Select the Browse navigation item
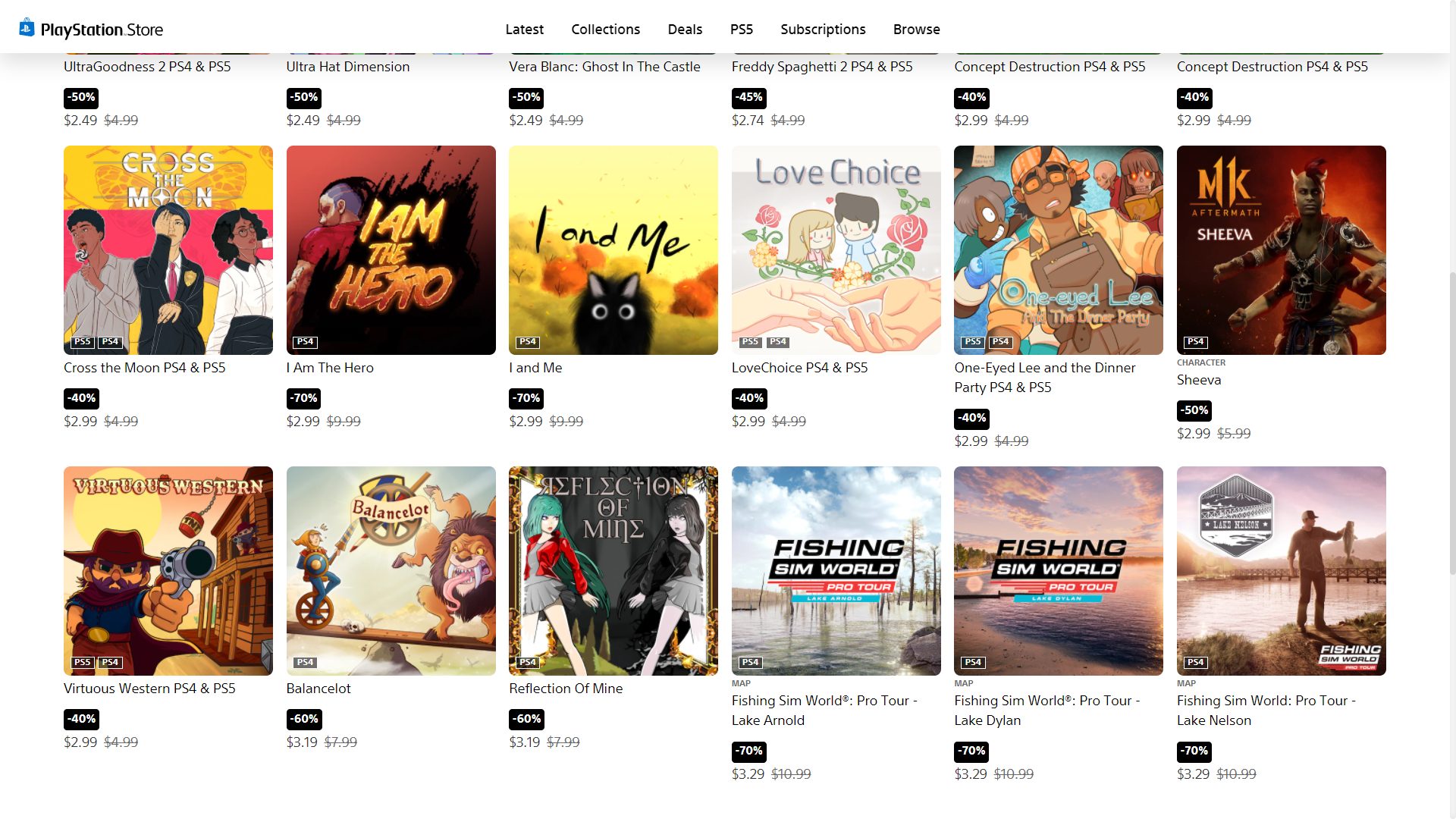Screen dimensions: 1456x819 tap(916, 29)
